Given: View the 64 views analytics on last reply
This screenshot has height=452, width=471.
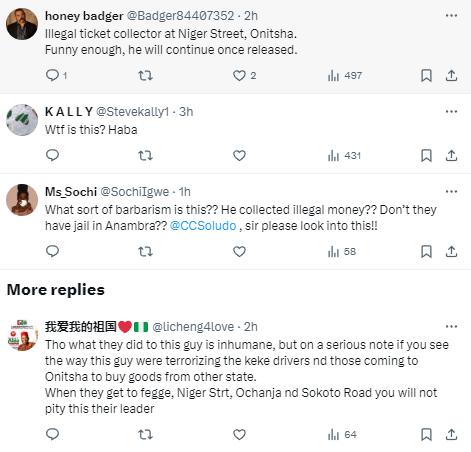Looking at the screenshot, I should pyautogui.click(x=342, y=435).
